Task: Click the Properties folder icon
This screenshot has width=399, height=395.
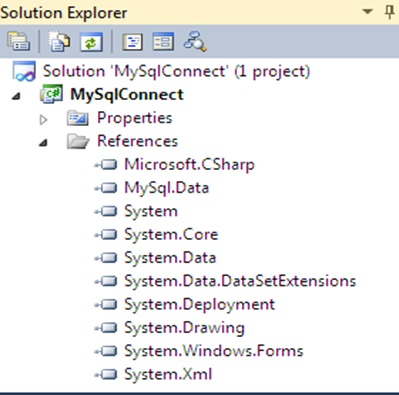Action: coord(77,118)
